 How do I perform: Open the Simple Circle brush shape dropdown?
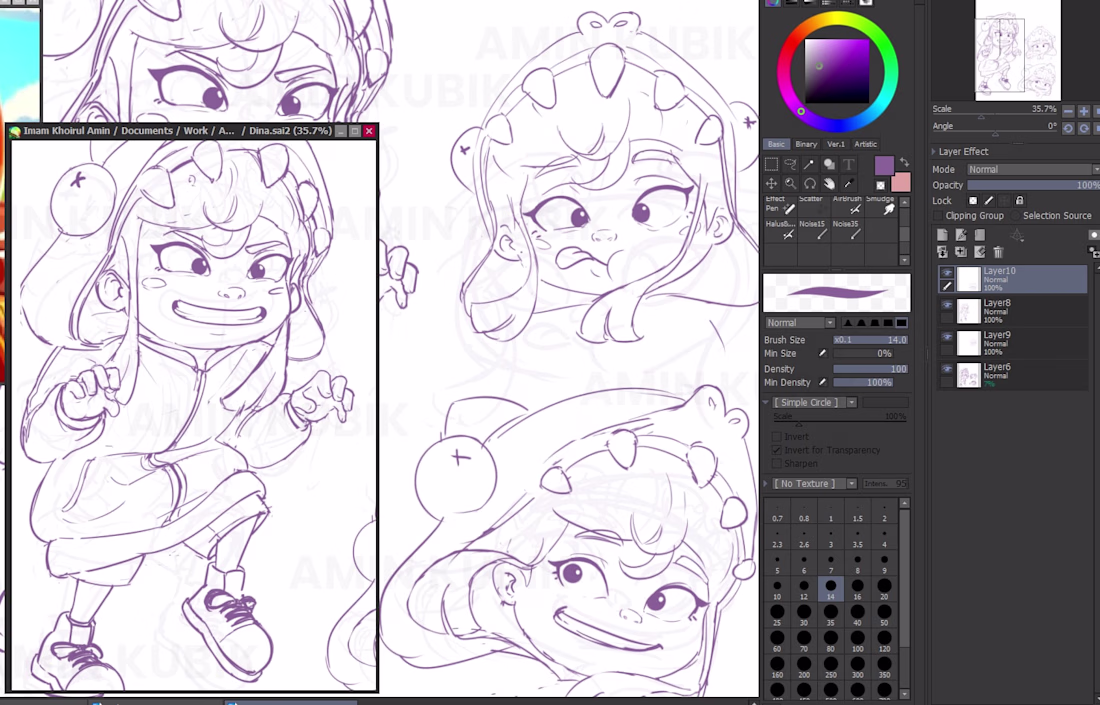pyautogui.click(x=815, y=403)
